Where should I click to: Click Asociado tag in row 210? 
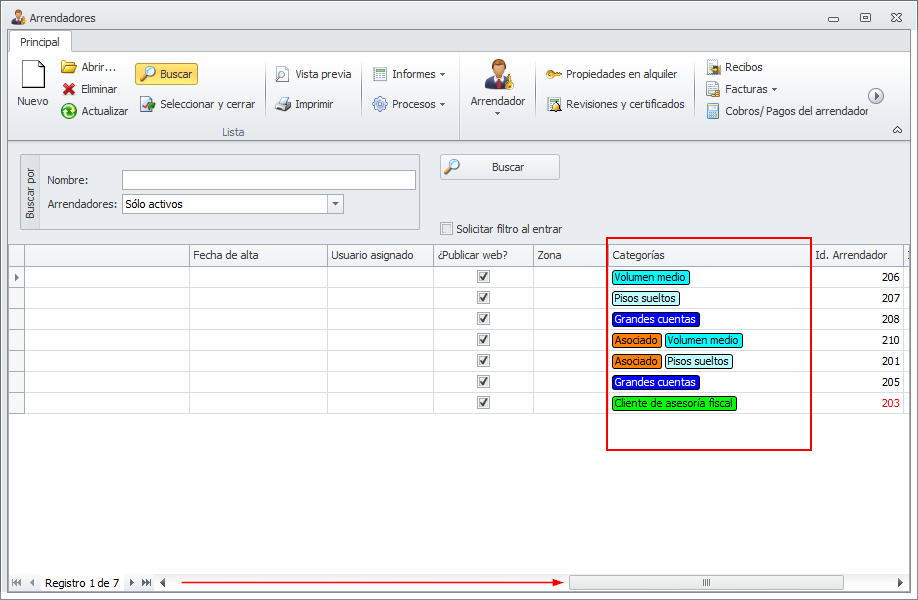[636, 340]
